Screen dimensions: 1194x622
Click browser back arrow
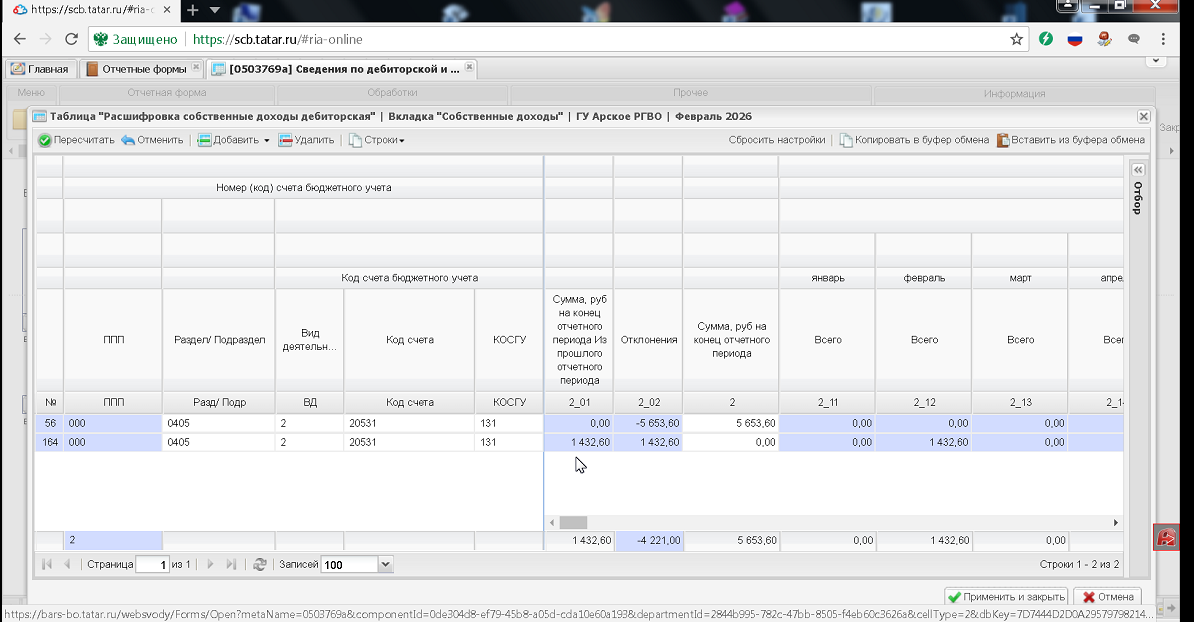pos(20,39)
